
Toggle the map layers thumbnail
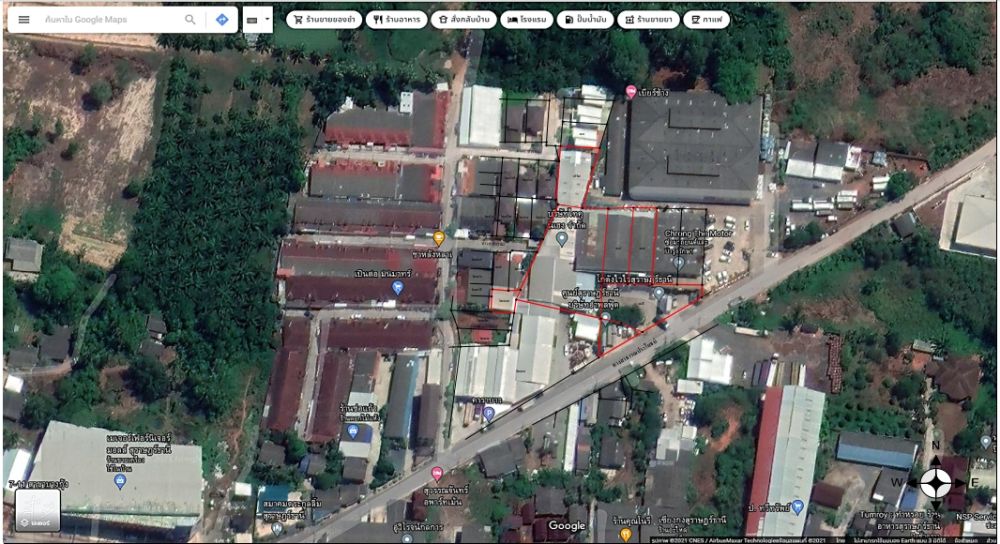(x=37, y=510)
